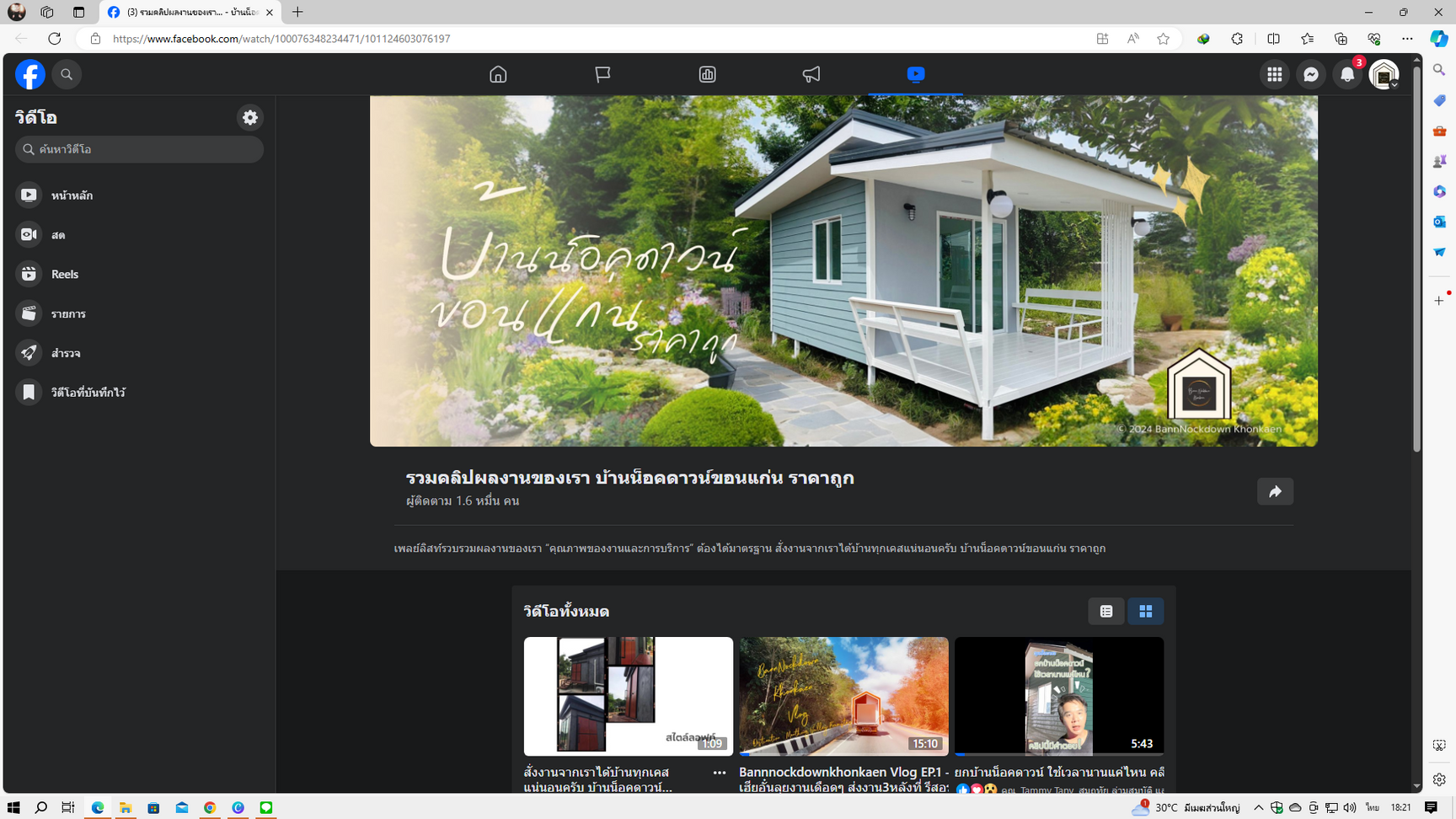Play the 5:43 video thumbnail
1456x819 pixels.
click(x=1058, y=696)
